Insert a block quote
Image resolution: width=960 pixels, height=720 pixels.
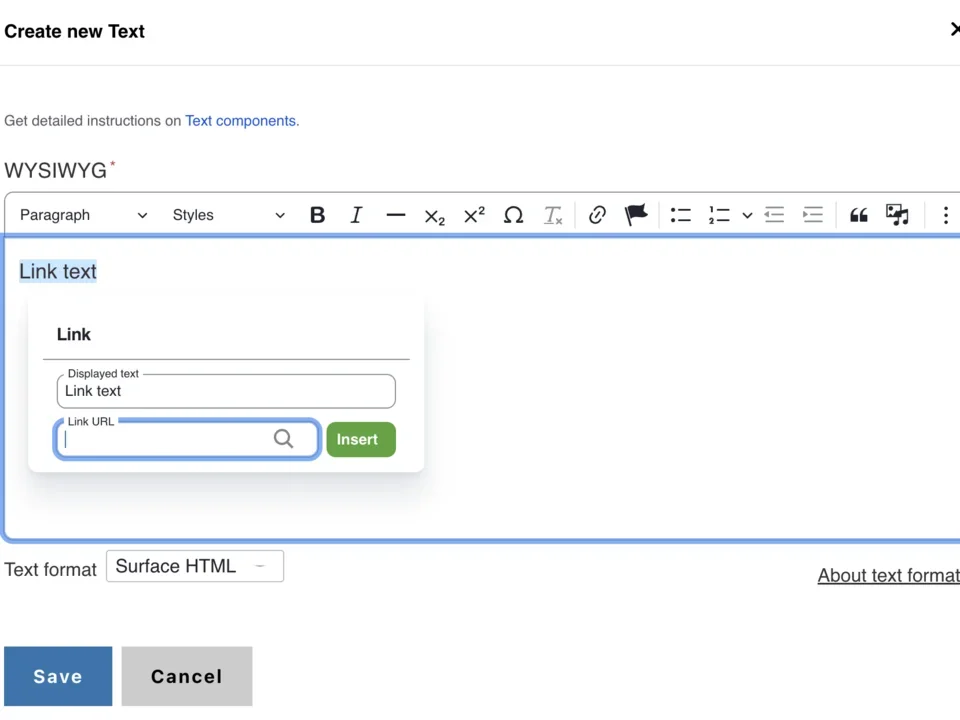coord(858,215)
